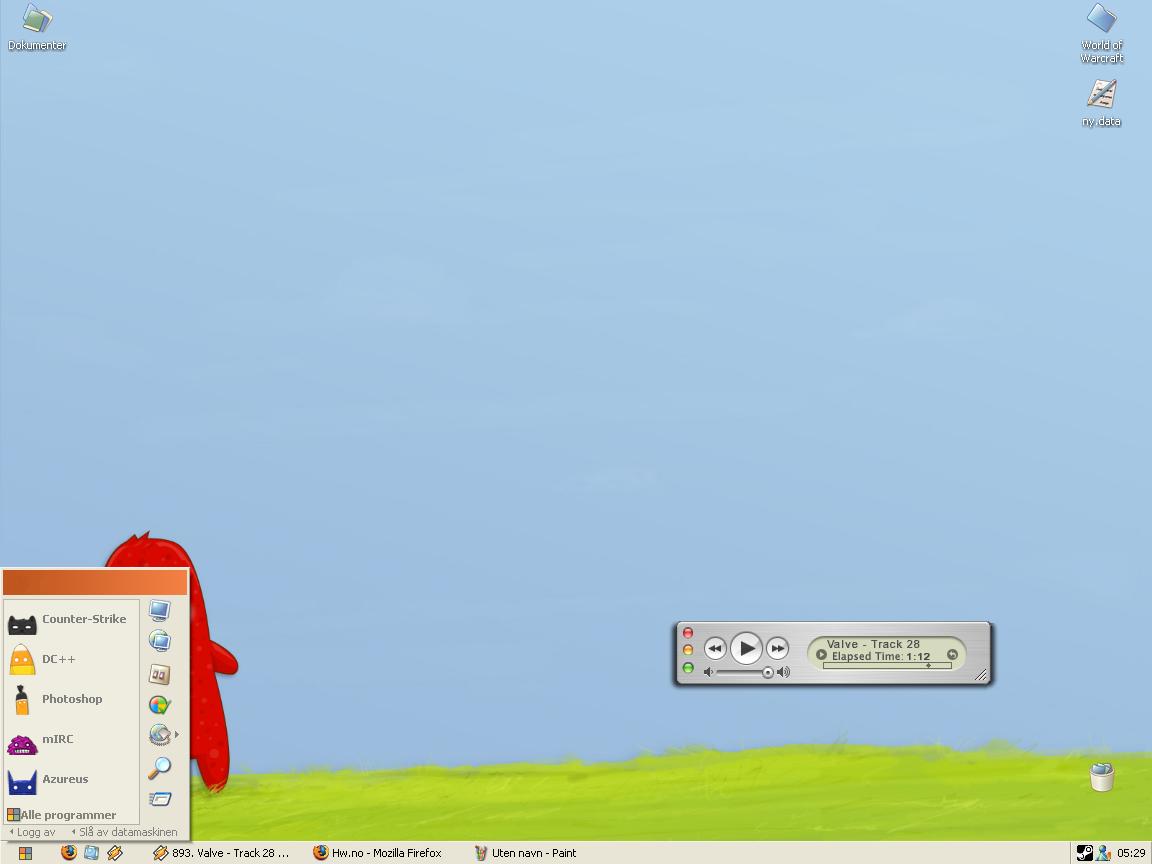Screen dimensions: 1152x864
Task: Click the track progress bar in player display
Action: tap(888, 666)
